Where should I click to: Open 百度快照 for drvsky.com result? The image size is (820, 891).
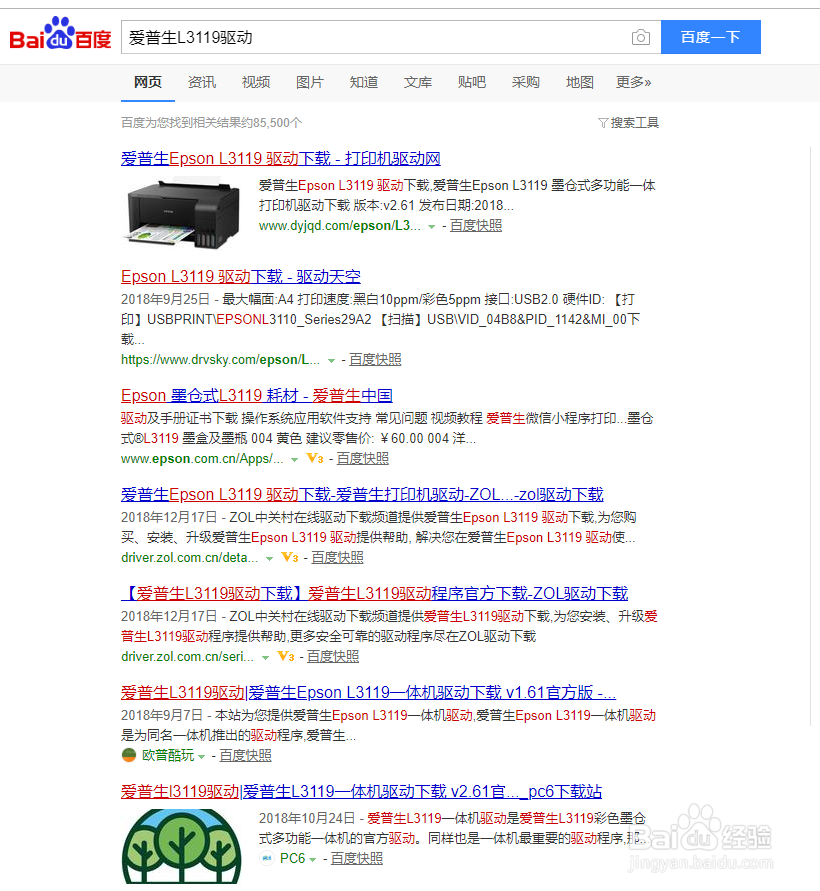pyautogui.click(x=375, y=360)
